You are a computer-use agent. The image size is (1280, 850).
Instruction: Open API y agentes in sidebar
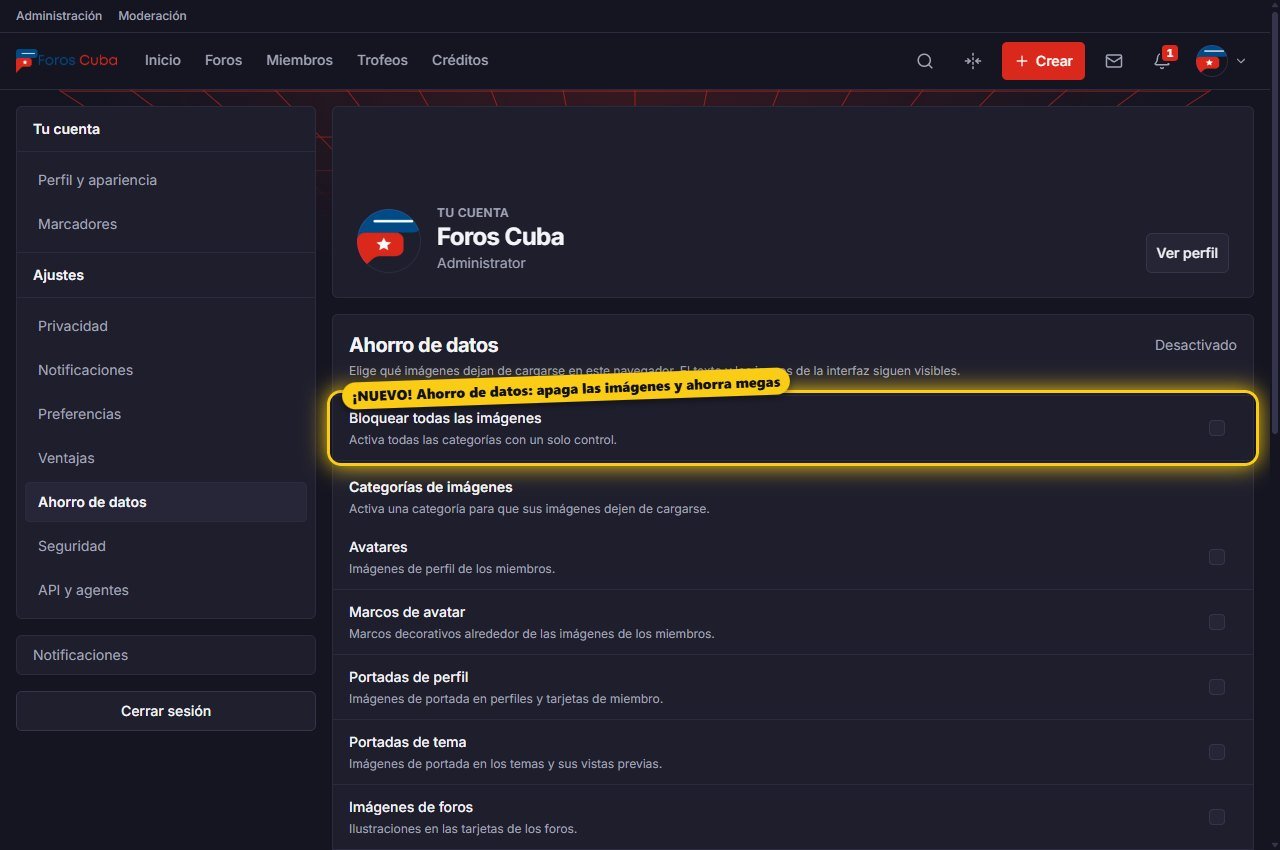[x=166, y=590]
